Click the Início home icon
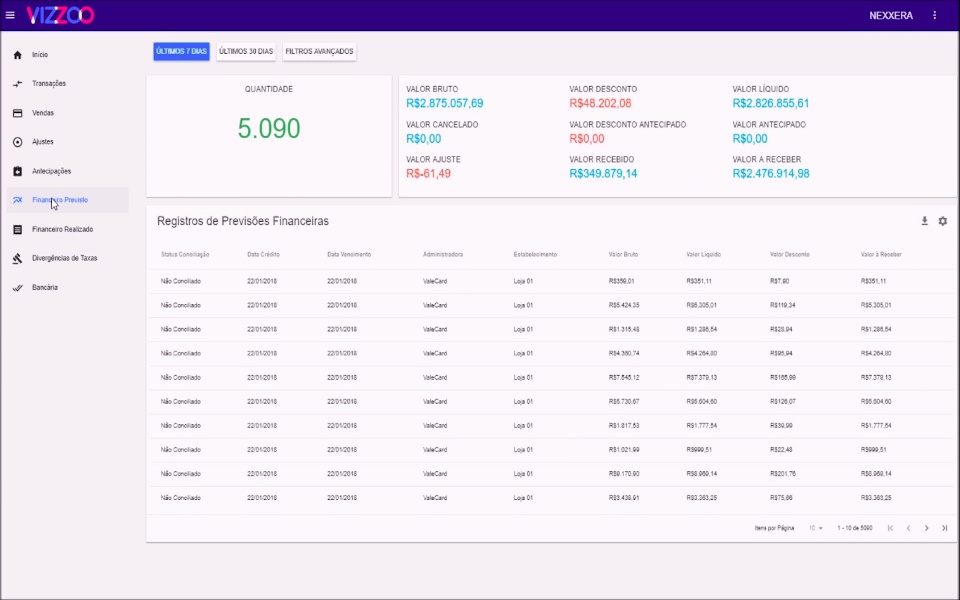This screenshot has width=960, height=600. 18,55
